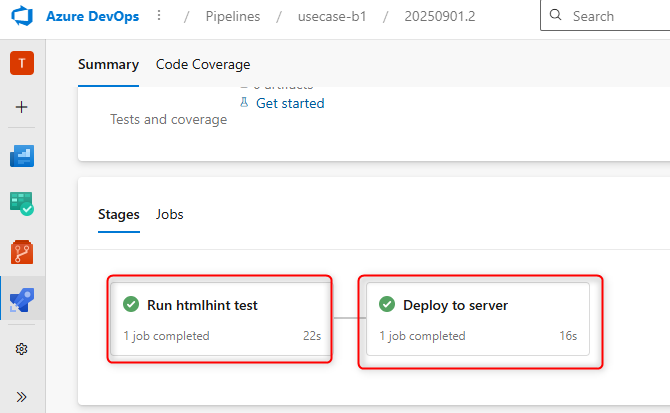Select the Summary tab
The height and width of the screenshot is (413, 670).
108,65
